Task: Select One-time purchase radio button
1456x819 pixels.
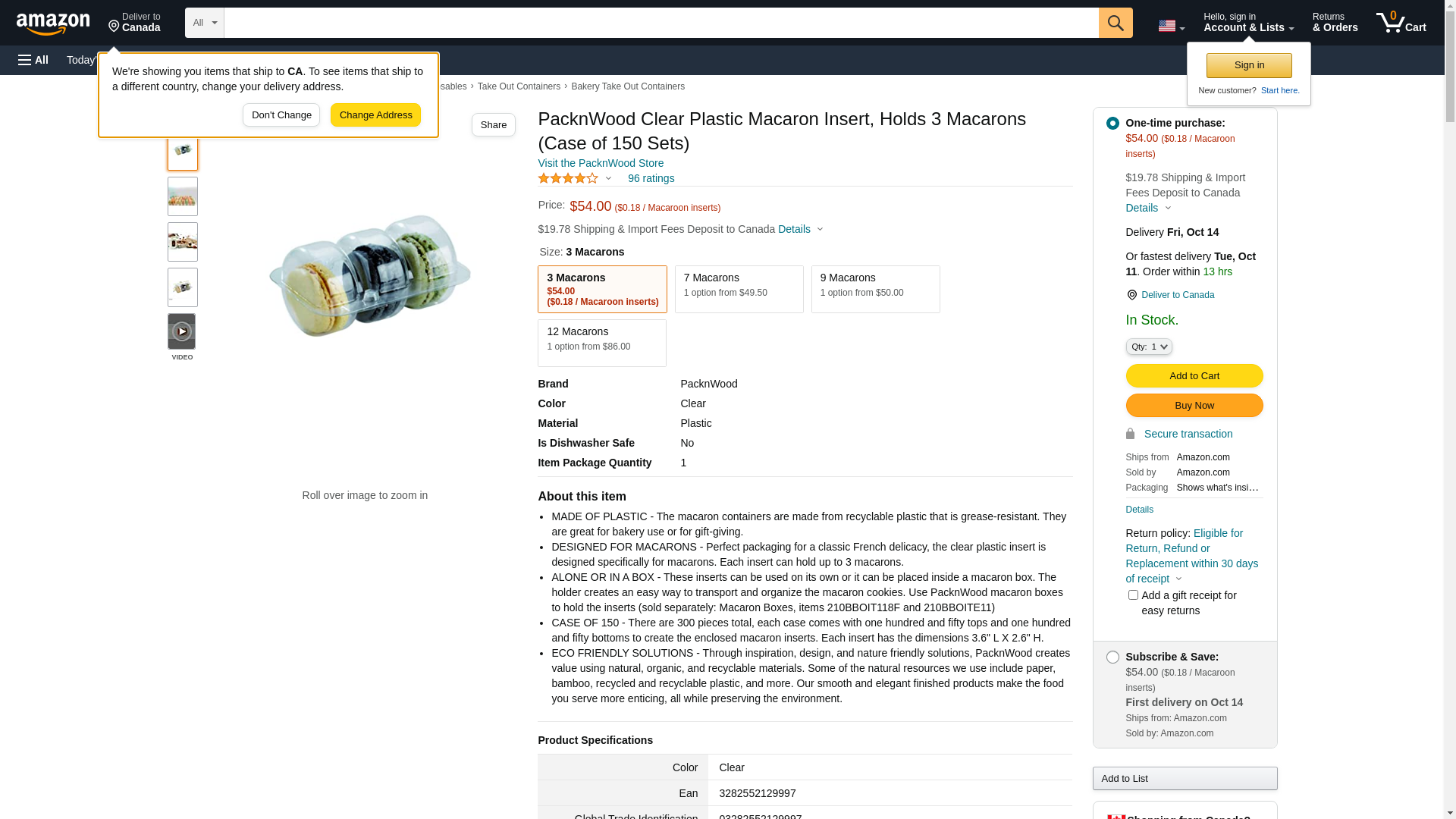Action: [1112, 123]
